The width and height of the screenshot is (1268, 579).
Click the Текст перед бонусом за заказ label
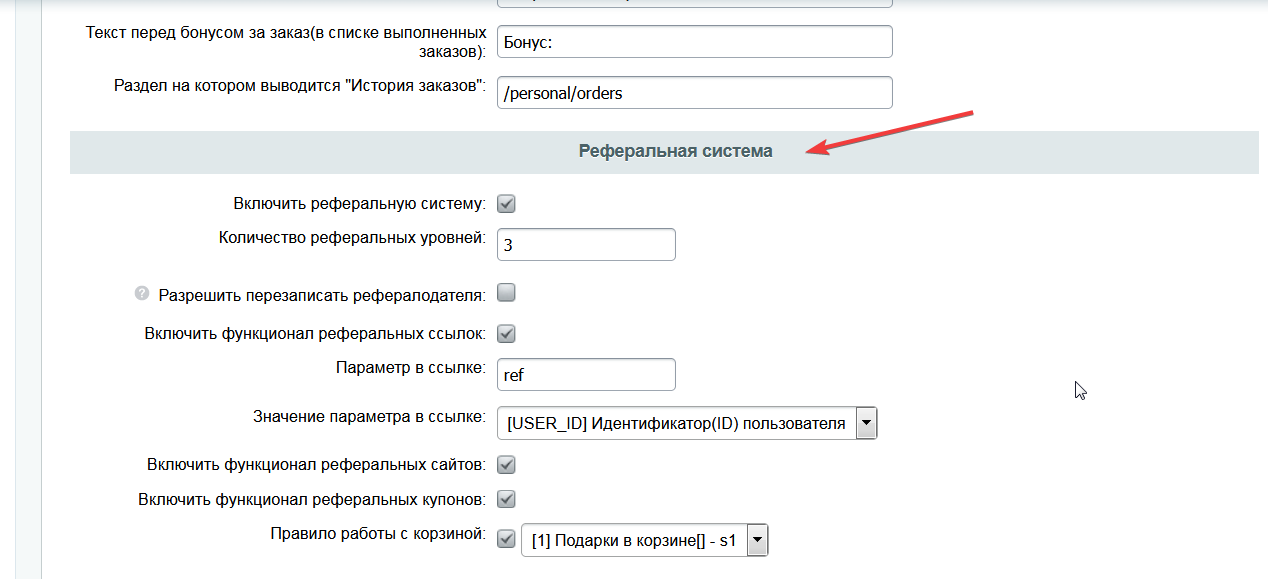coord(287,42)
